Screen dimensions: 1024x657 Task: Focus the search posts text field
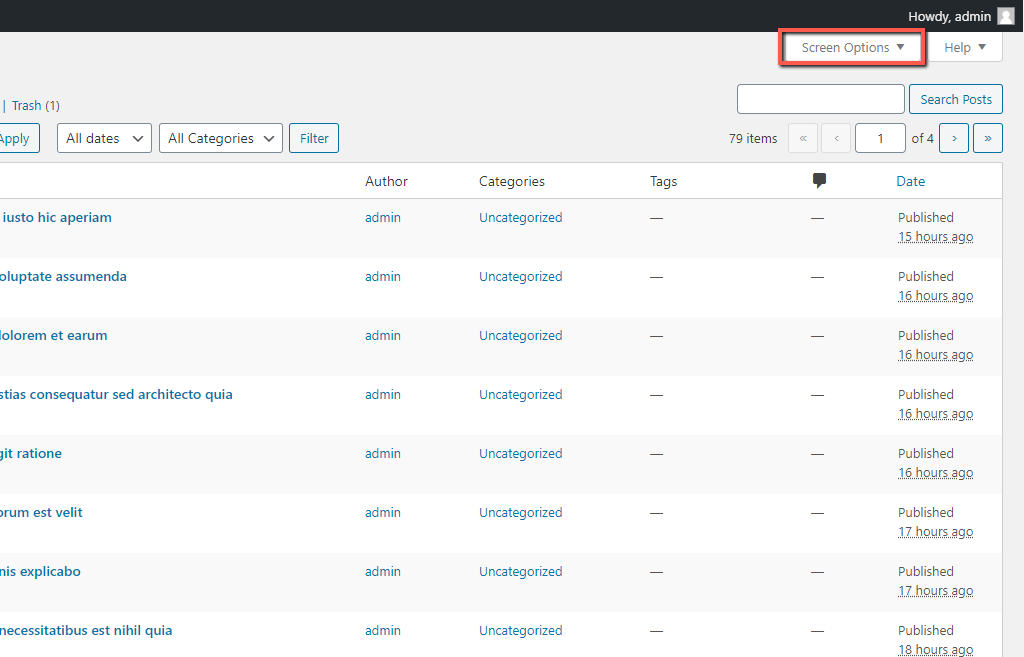pyautogui.click(x=820, y=99)
